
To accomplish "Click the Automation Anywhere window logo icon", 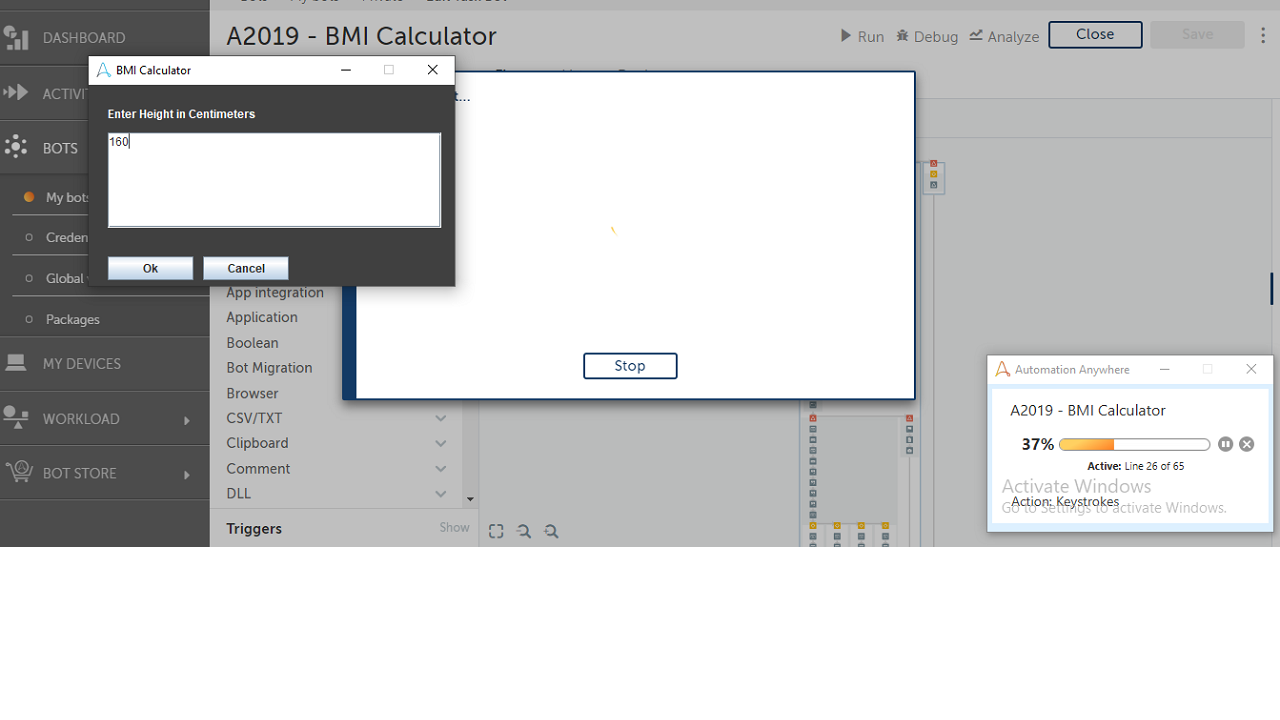I will pos(1003,369).
